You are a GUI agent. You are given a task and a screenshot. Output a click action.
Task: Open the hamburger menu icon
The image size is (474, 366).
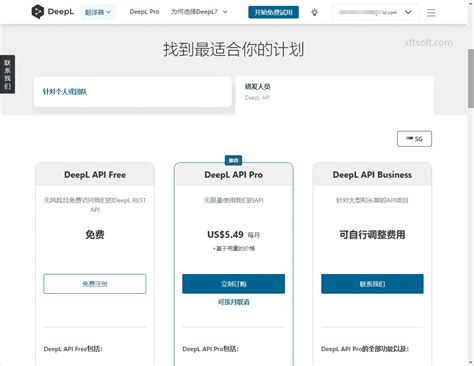431,13
